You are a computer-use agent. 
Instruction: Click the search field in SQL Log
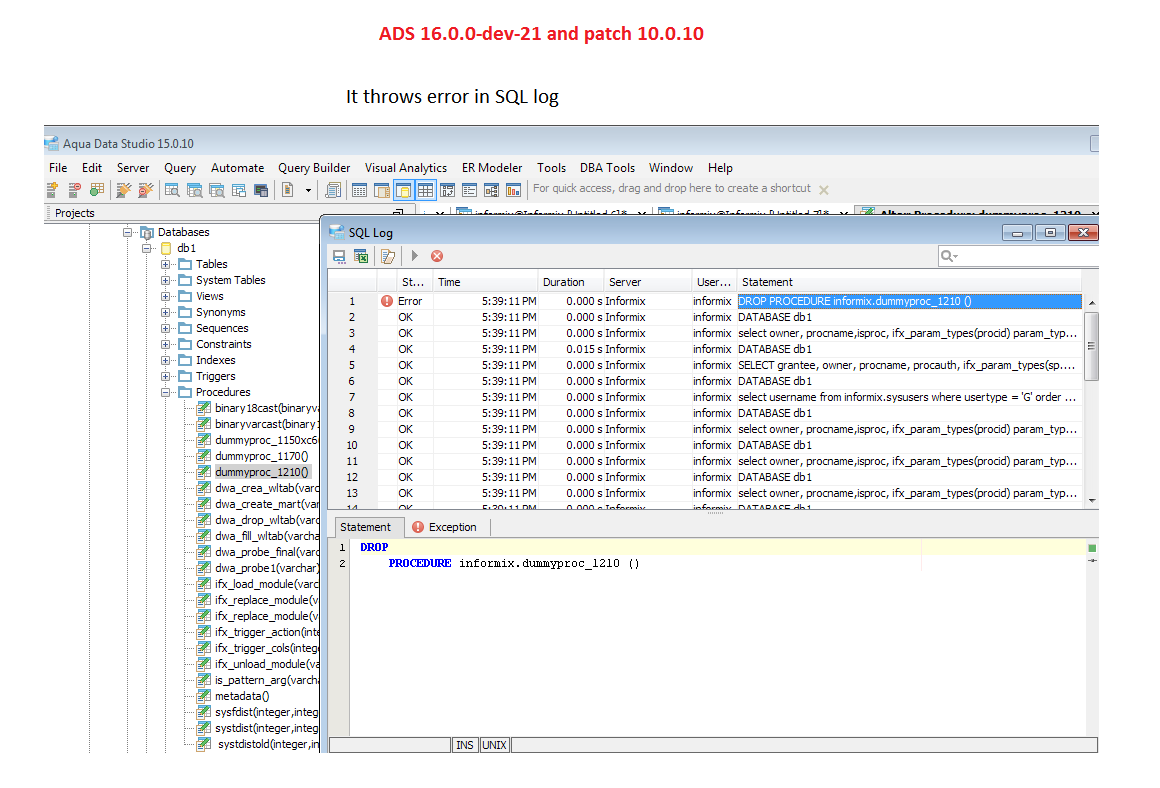[1018, 256]
